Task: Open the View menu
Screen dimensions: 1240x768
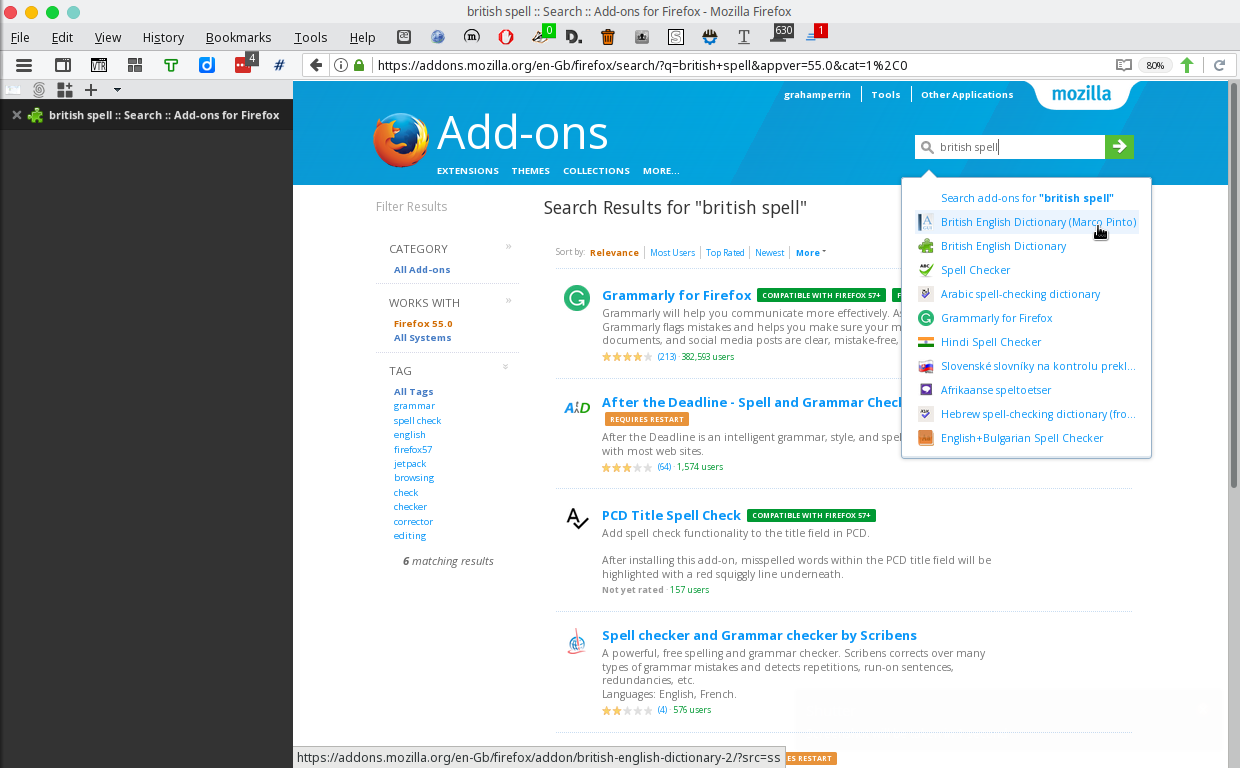Action: [108, 37]
